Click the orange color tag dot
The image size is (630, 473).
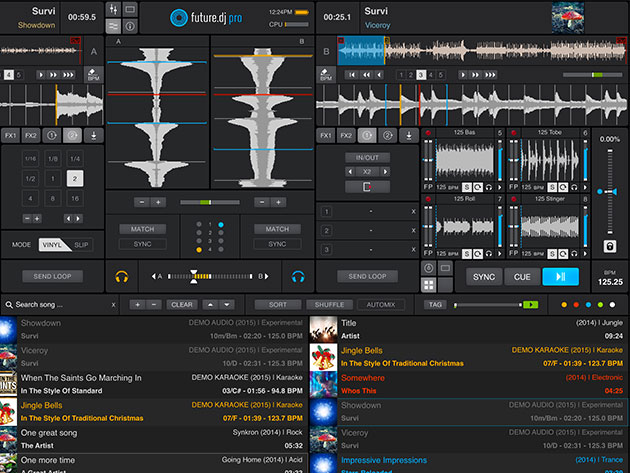click(564, 305)
